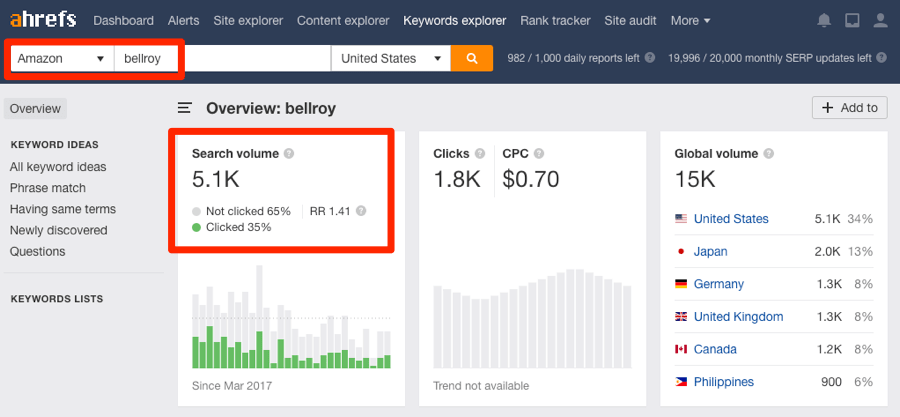Open Having same terms report
The height and width of the screenshot is (417, 900).
[x=63, y=209]
